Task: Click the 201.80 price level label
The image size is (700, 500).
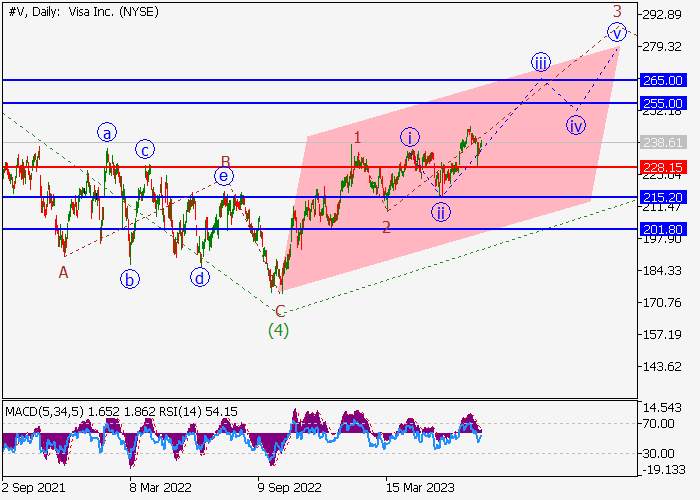Action: (663, 229)
